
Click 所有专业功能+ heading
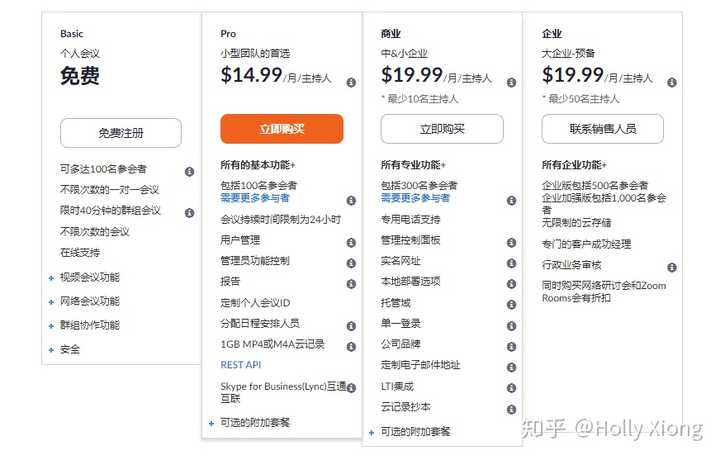point(413,165)
